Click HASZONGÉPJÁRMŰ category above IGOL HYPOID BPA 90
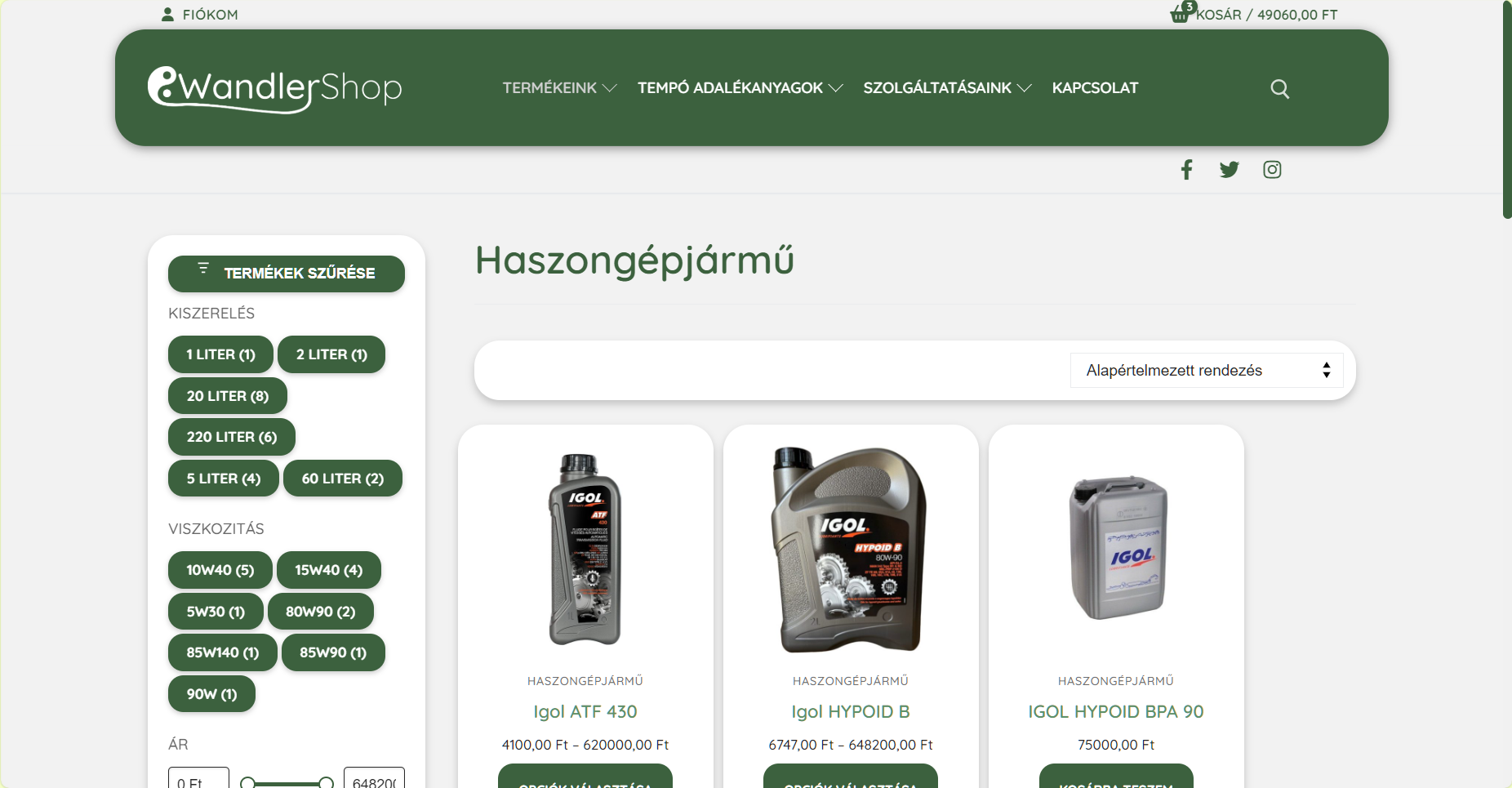Screen dimensions: 1512x788 tap(1116, 681)
